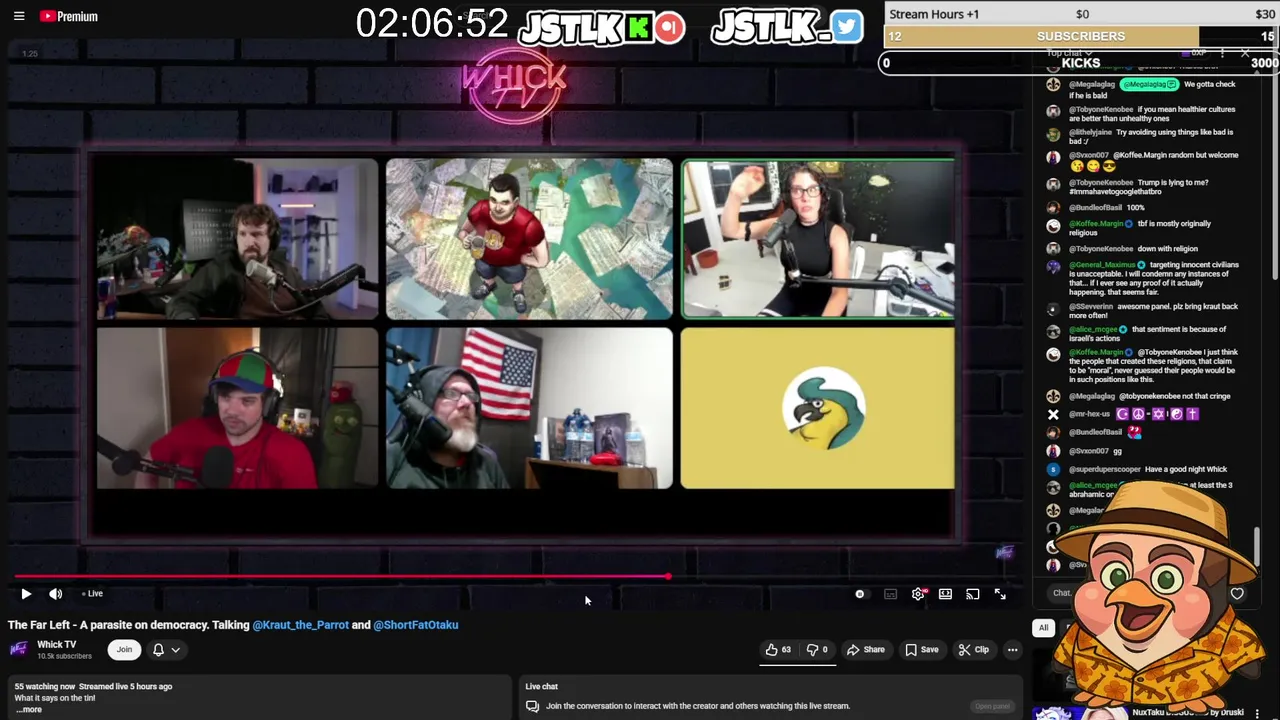Open Whick TV channel avatar
This screenshot has width=1280, height=720.
tap(18, 650)
